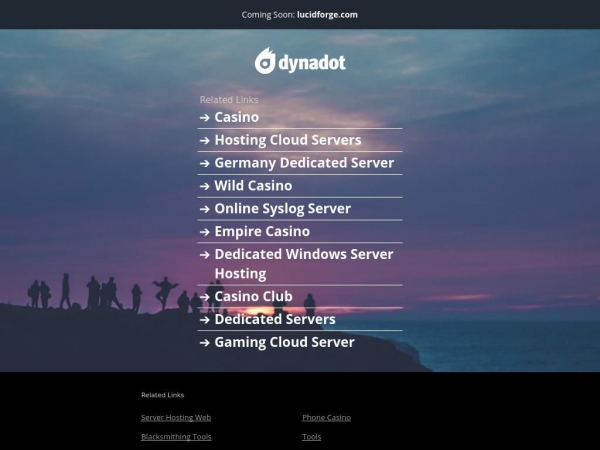Click arrow icon beside Empire Casino
The width and height of the screenshot is (600, 450).
205,232
